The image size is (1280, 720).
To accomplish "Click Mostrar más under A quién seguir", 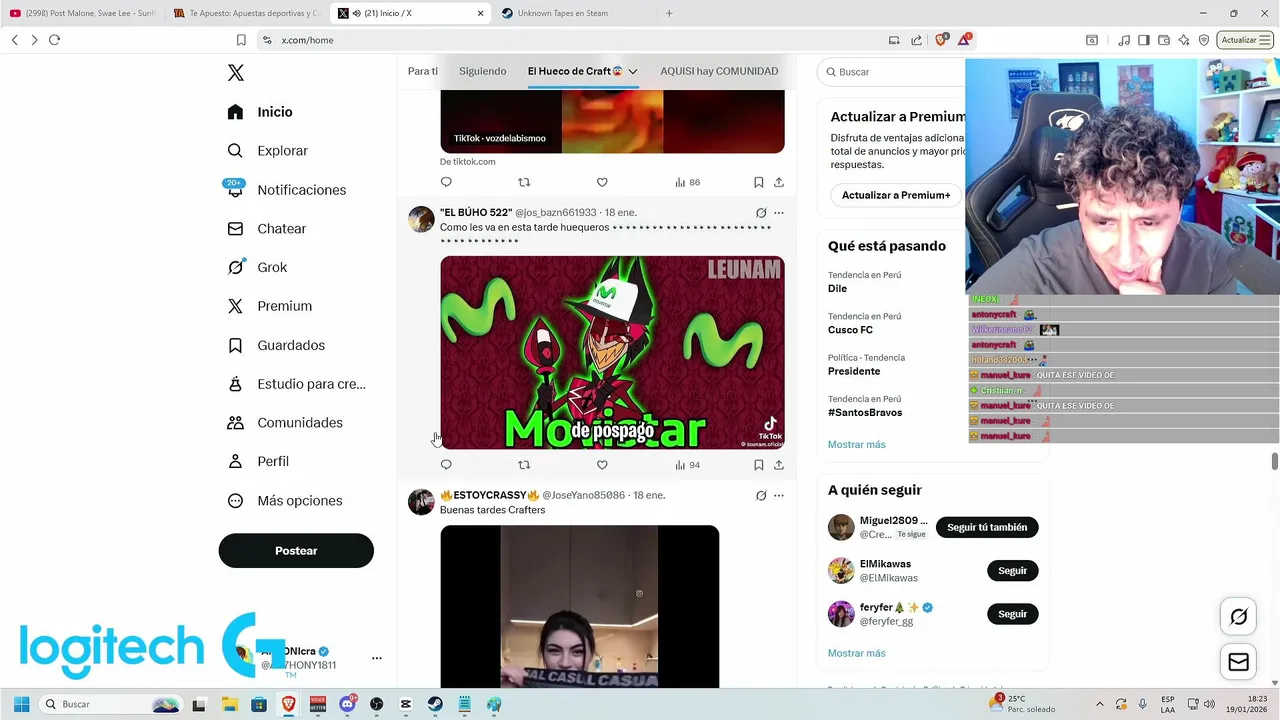I will coord(856,653).
